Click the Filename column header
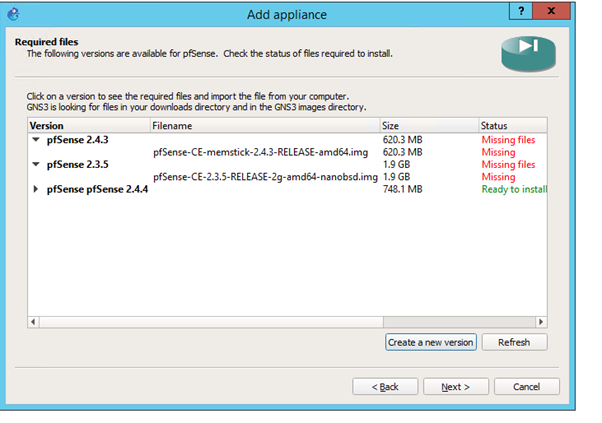Screen dimensions: 602x423 (265, 126)
